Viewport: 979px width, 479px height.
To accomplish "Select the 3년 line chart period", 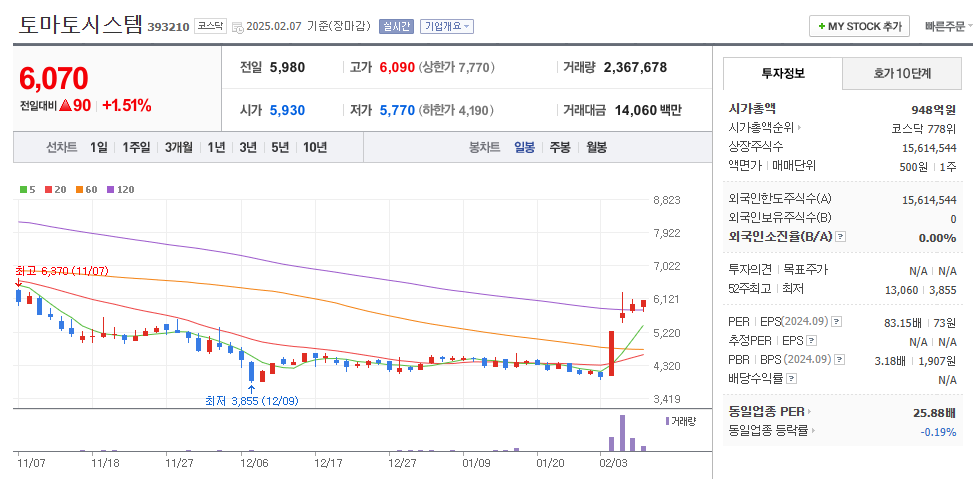I will (x=248, y=147).
